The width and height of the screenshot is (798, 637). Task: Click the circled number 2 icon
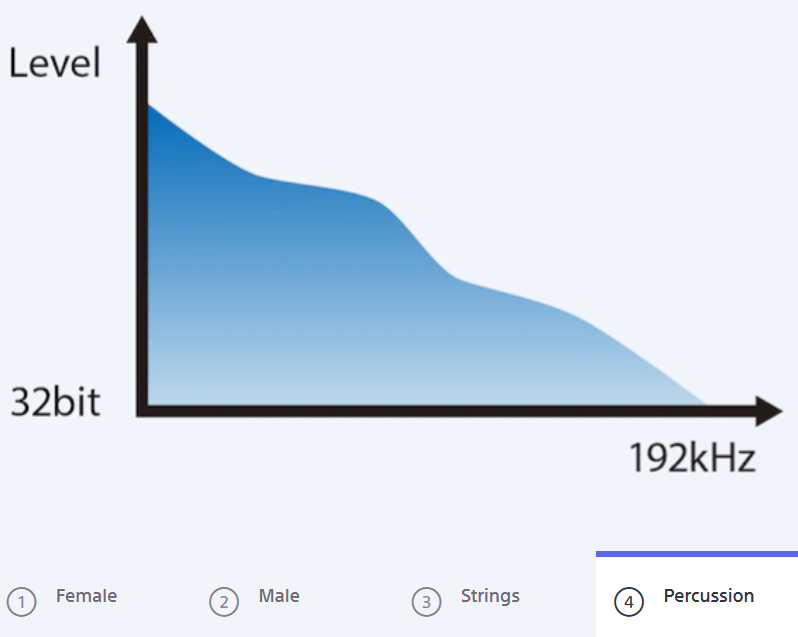tap(224, 602)
